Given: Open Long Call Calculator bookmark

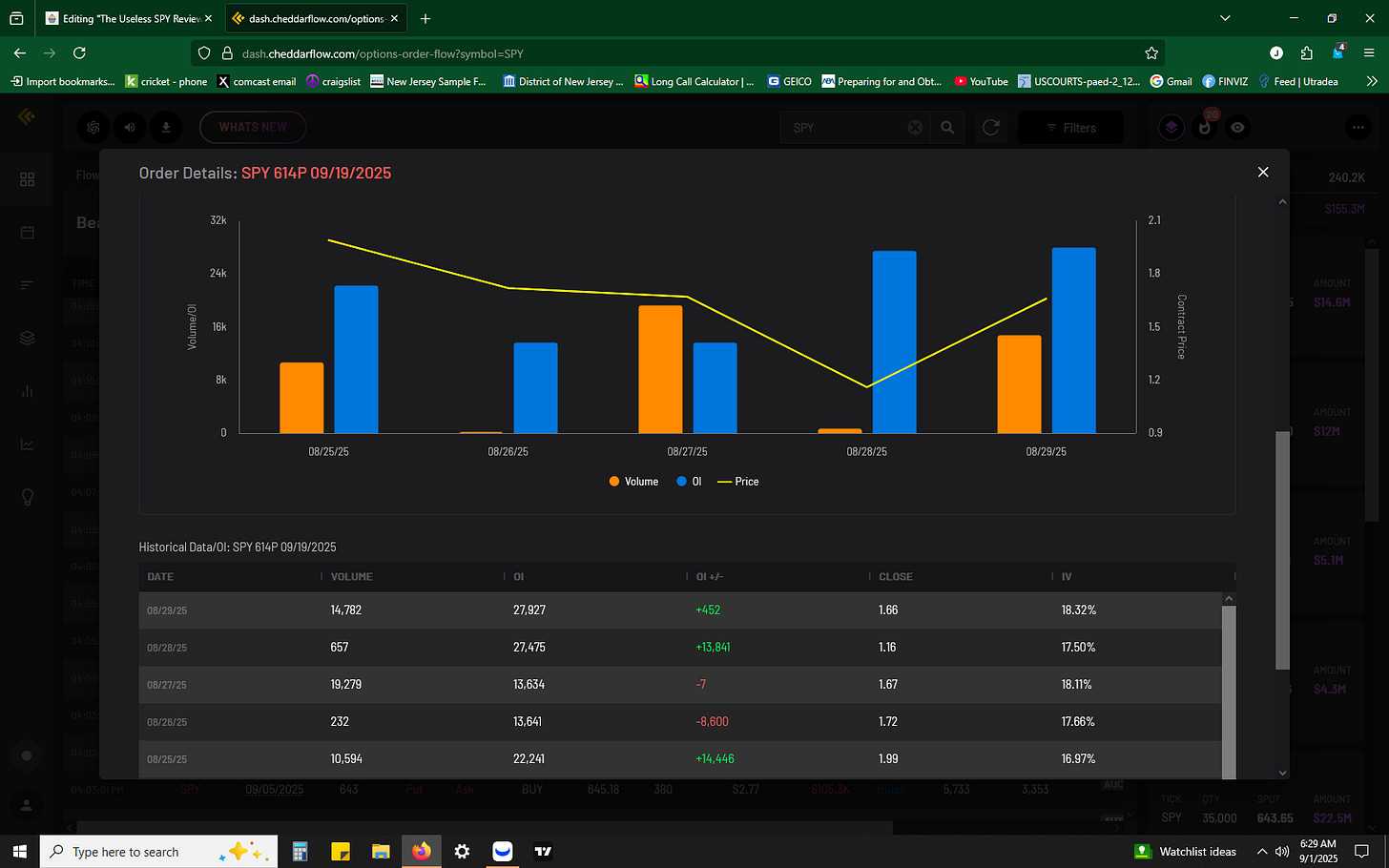Looking at the screenshot, I should point(694,82).
